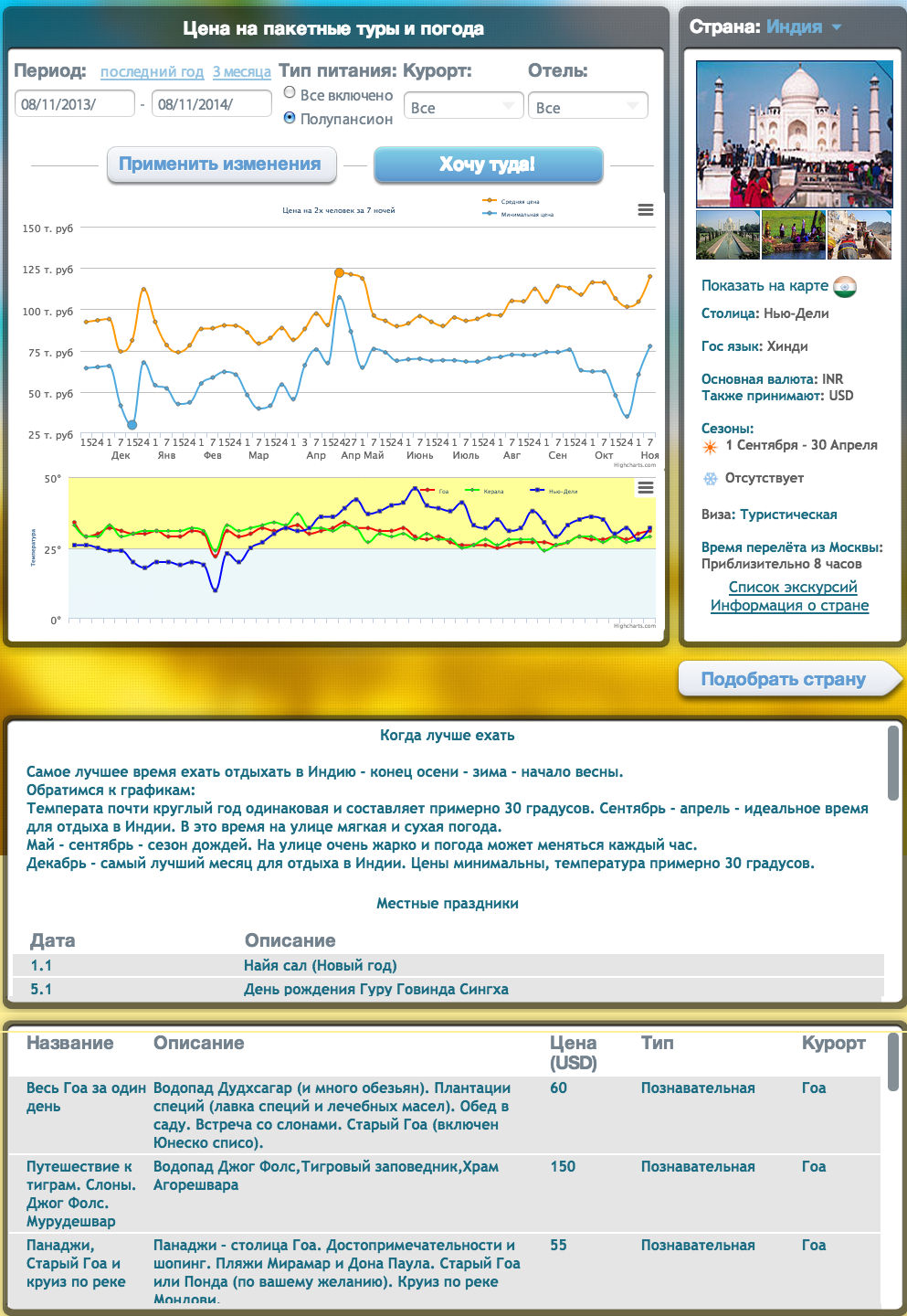Click the 'Подобрать страну' button

click(x=789, y=679)
